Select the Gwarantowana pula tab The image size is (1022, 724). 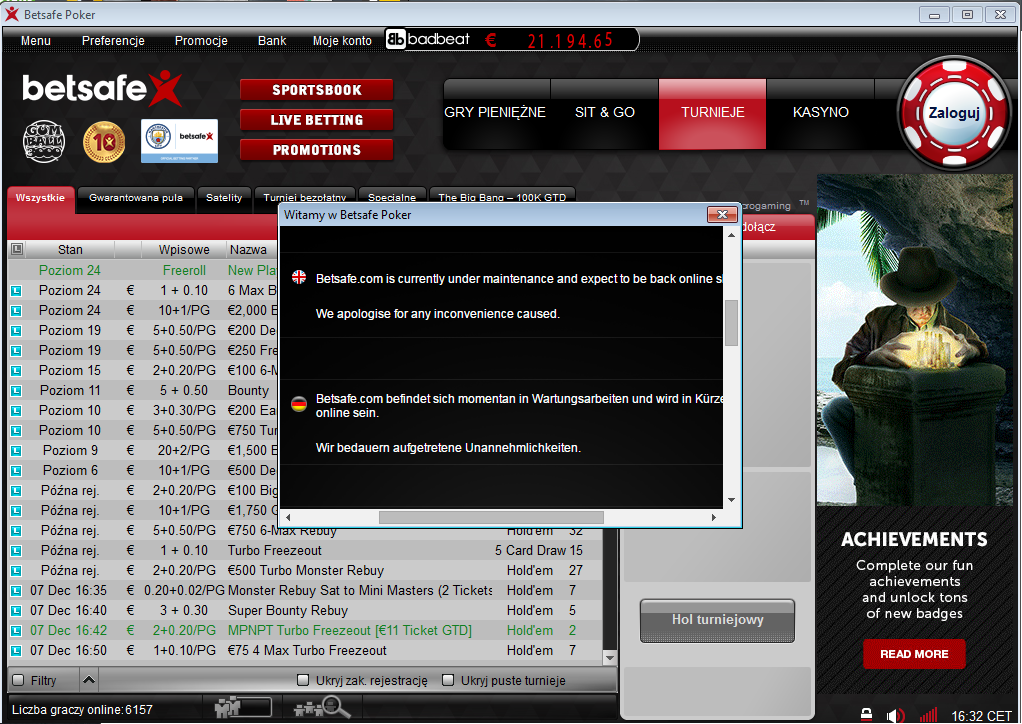click(x=136, y=198)
